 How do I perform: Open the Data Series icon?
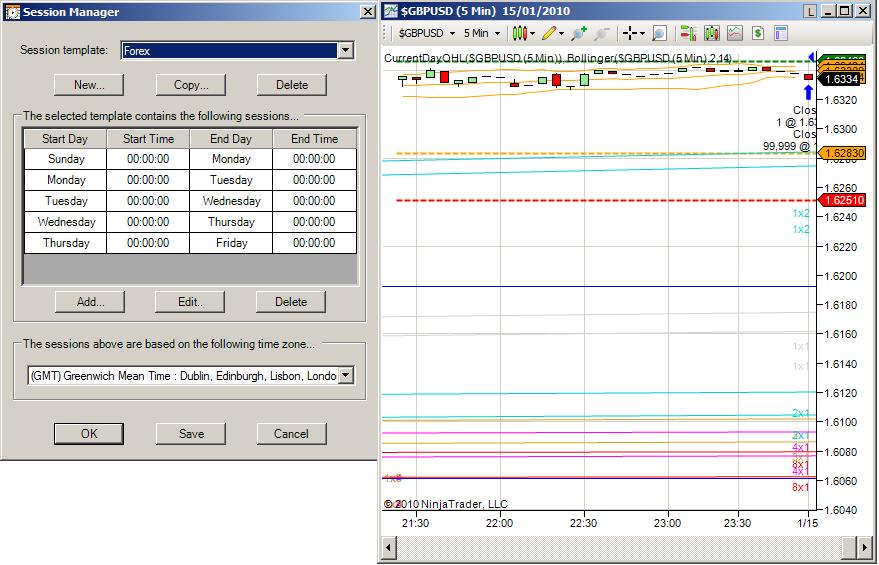712,33
